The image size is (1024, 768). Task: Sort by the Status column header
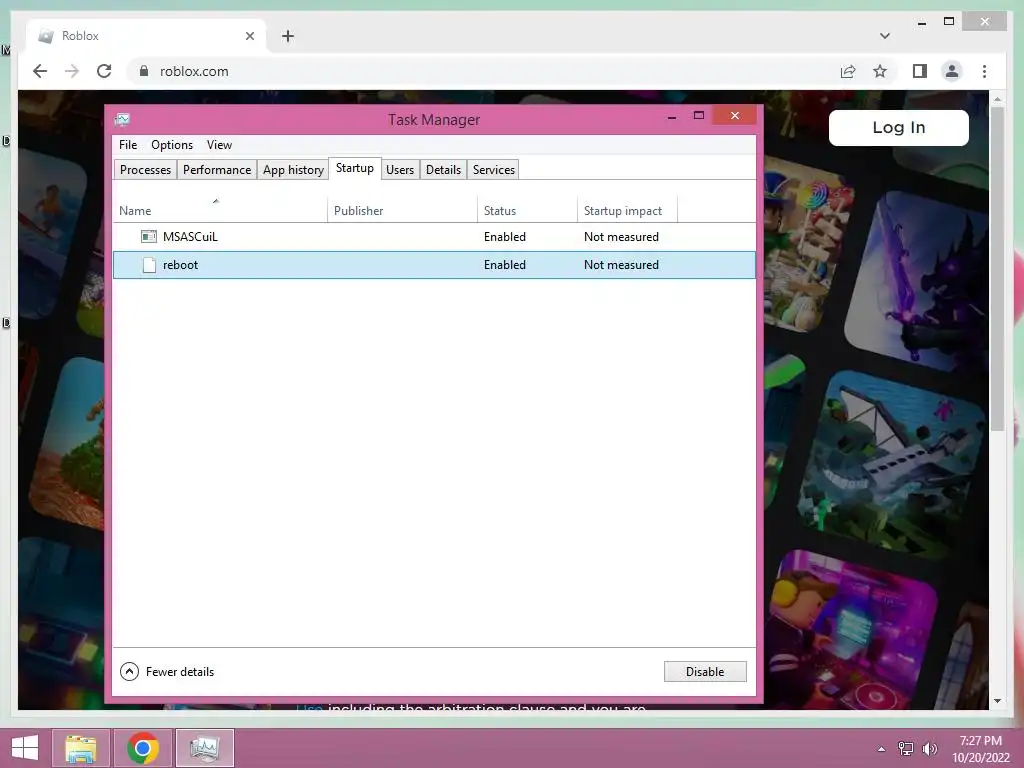click(x=527, y=210)
